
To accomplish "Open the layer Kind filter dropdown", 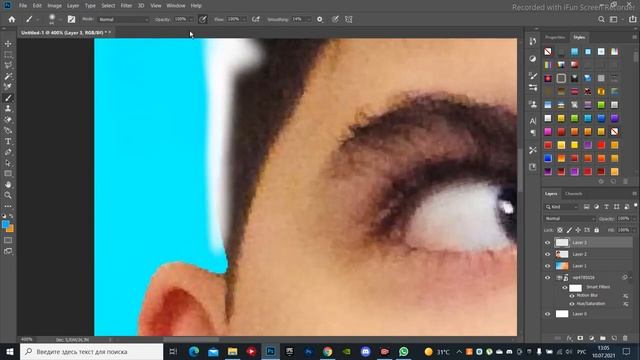I will pyautogui.click(x=562, y=207).
